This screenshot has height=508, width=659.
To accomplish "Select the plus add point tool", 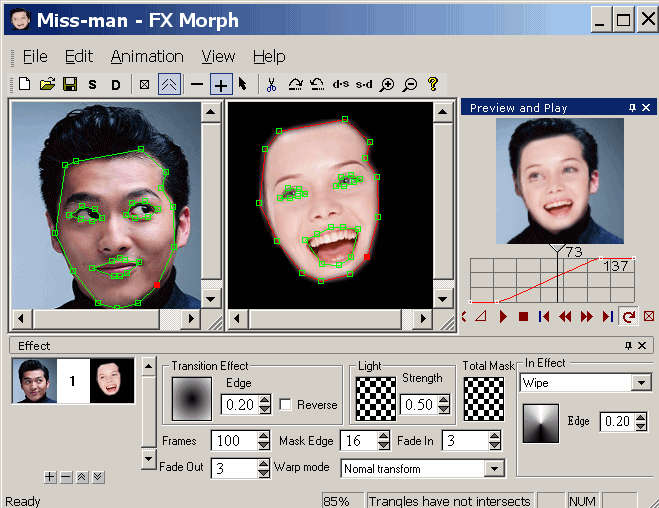I will [221, 84].
